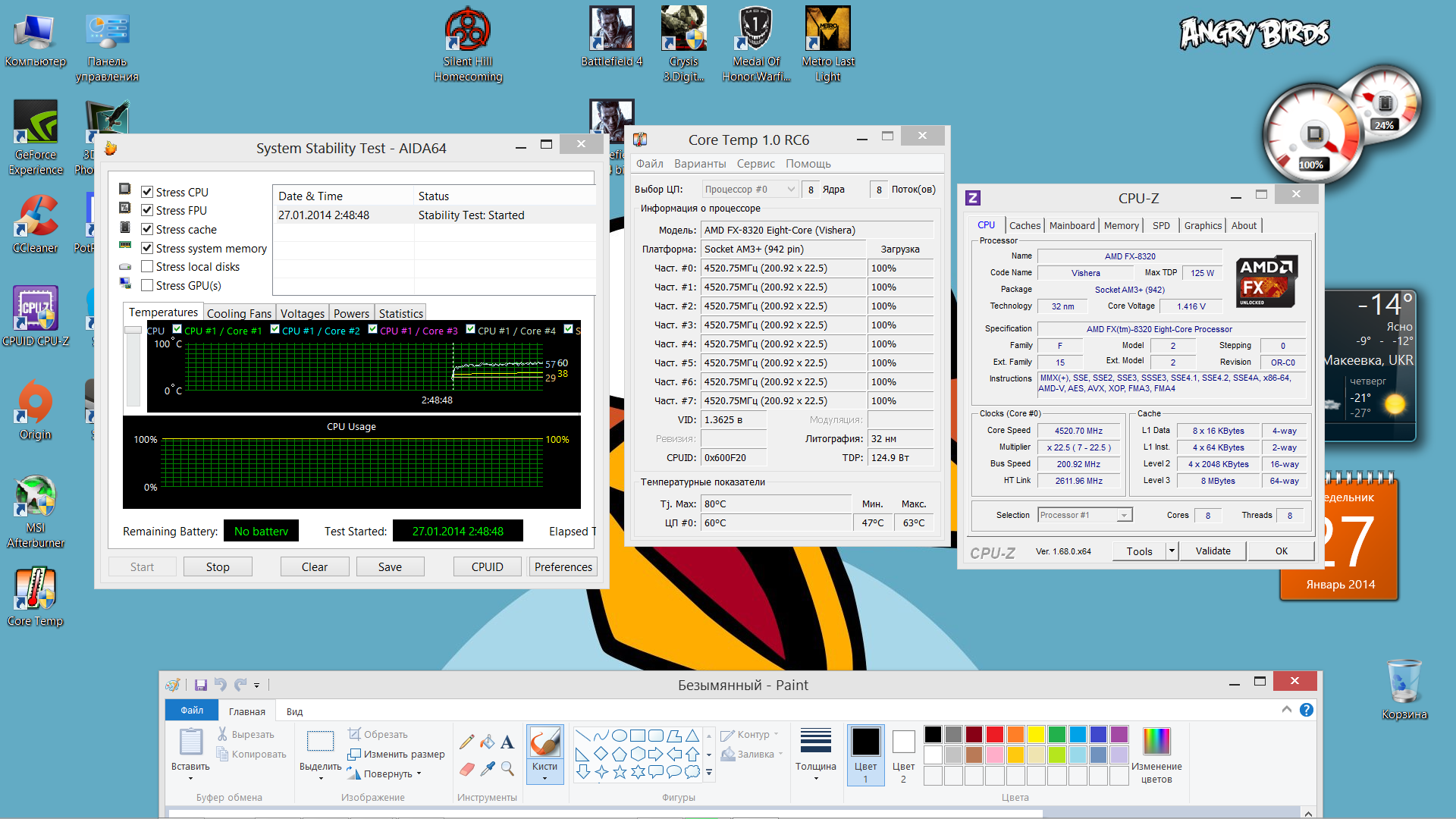The image size is (1456, 819).
Task: Select the Pencil tool in Paint
Action: [x=467, y=742]
